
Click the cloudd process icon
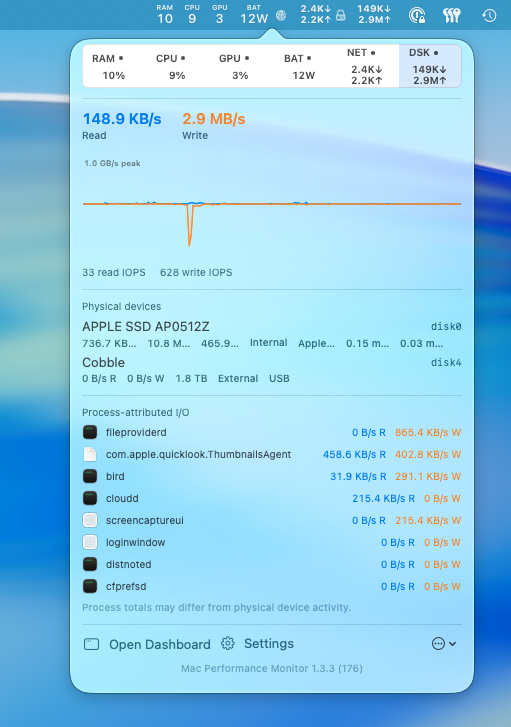(90, 498)
